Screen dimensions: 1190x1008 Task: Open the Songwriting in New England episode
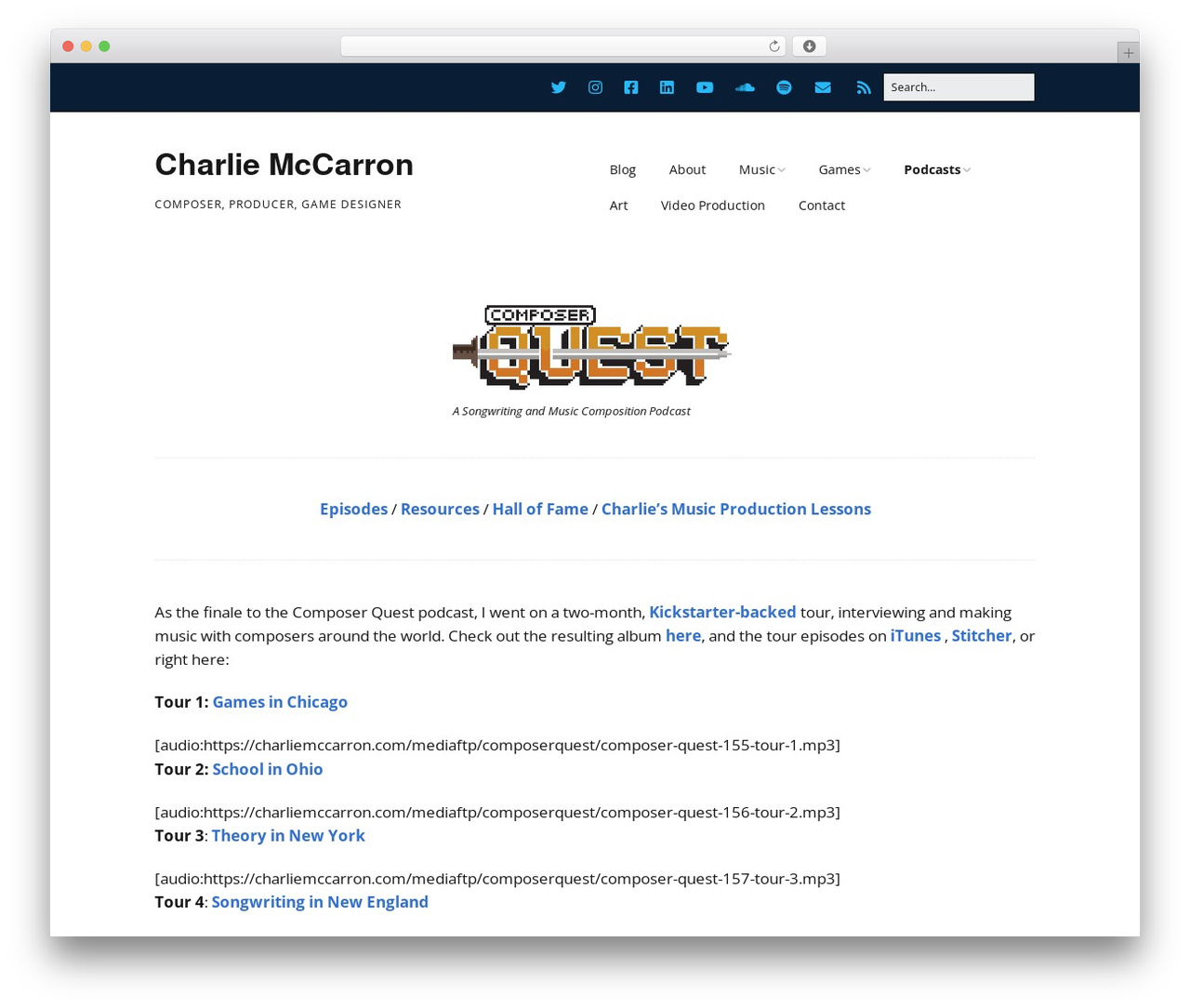click(320, 902)
